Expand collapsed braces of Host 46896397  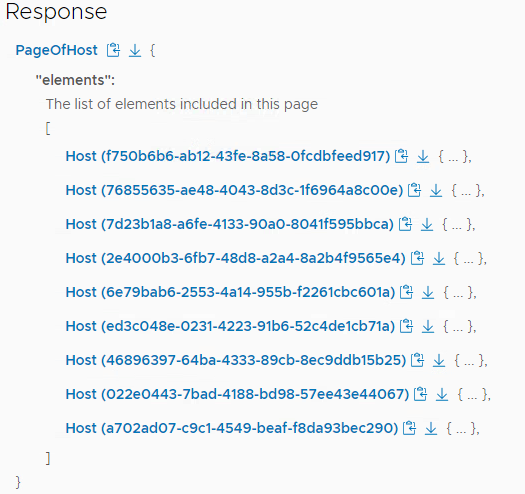[469, 360]
